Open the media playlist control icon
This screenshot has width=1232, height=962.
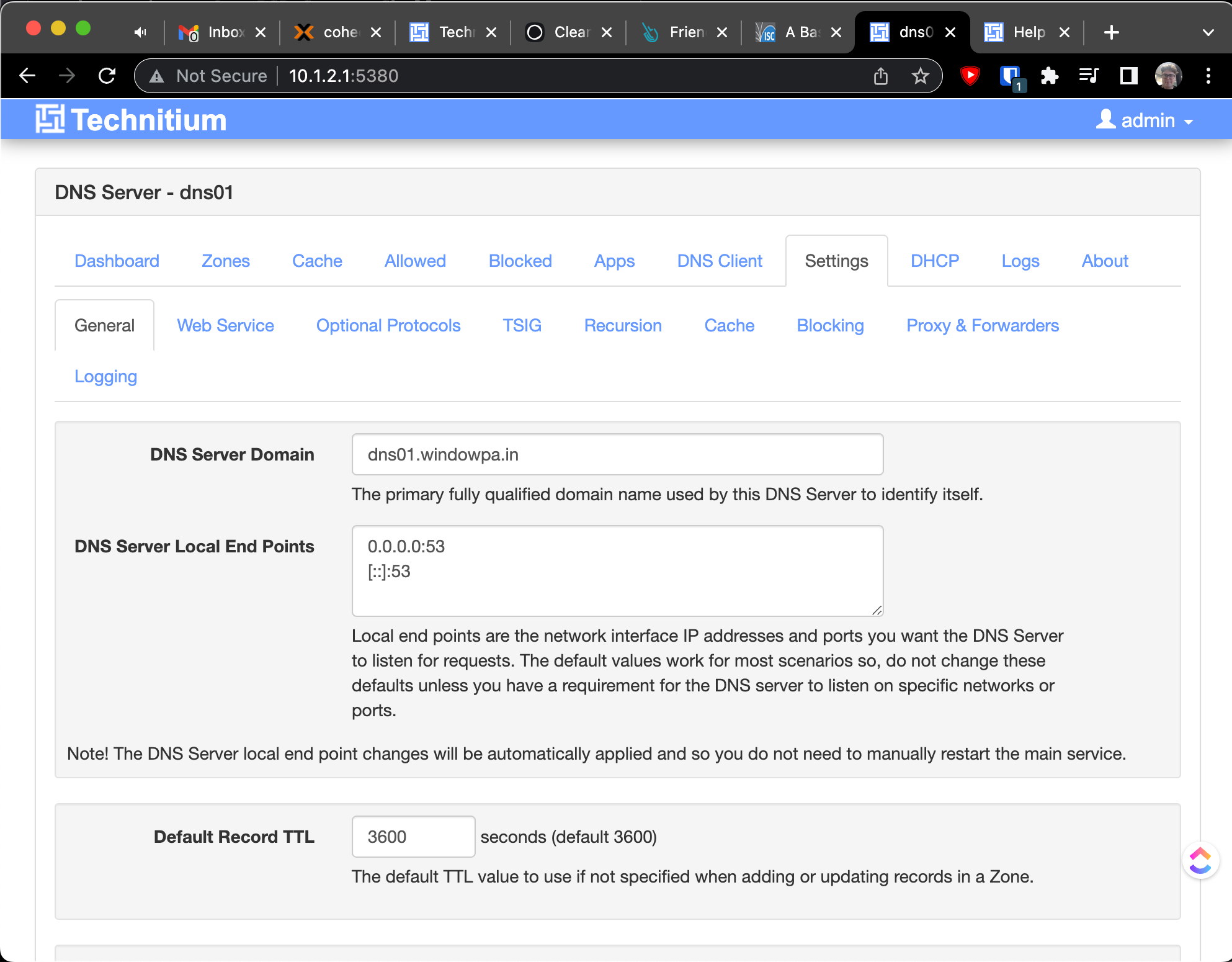click(x=1089, y=76)
